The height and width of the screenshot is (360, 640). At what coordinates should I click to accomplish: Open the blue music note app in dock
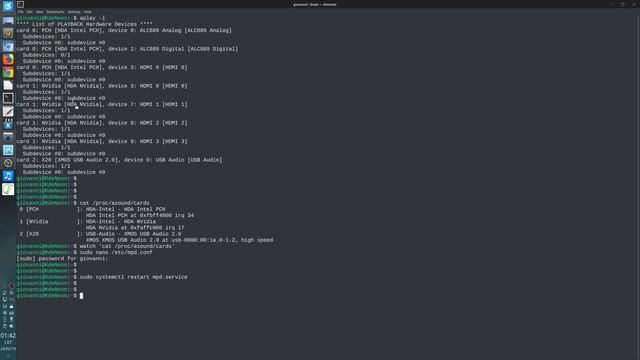click(x=8, y=176)
